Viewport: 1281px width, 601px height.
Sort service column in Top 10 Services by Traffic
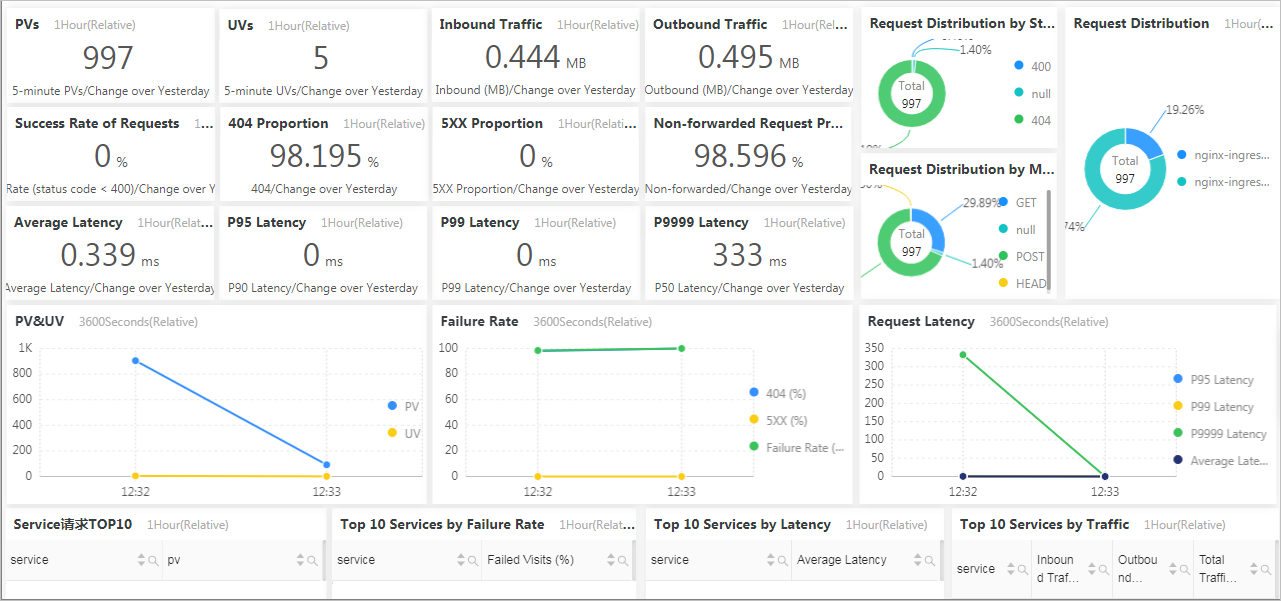pos(1011,569)
